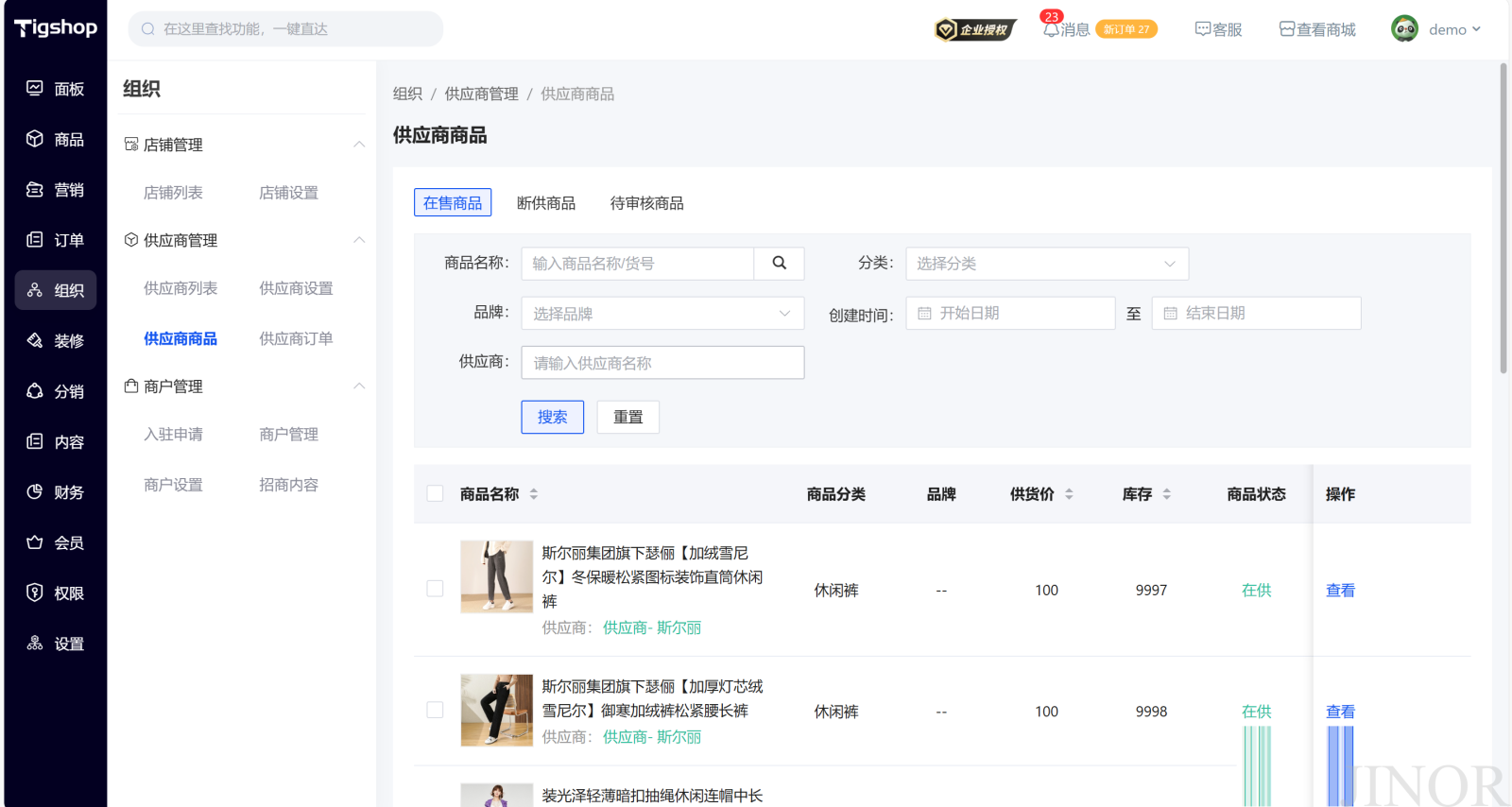The image size is (1512, 807).
Task: Open 入驻申请 submenu item
Action: click(173, 435)
